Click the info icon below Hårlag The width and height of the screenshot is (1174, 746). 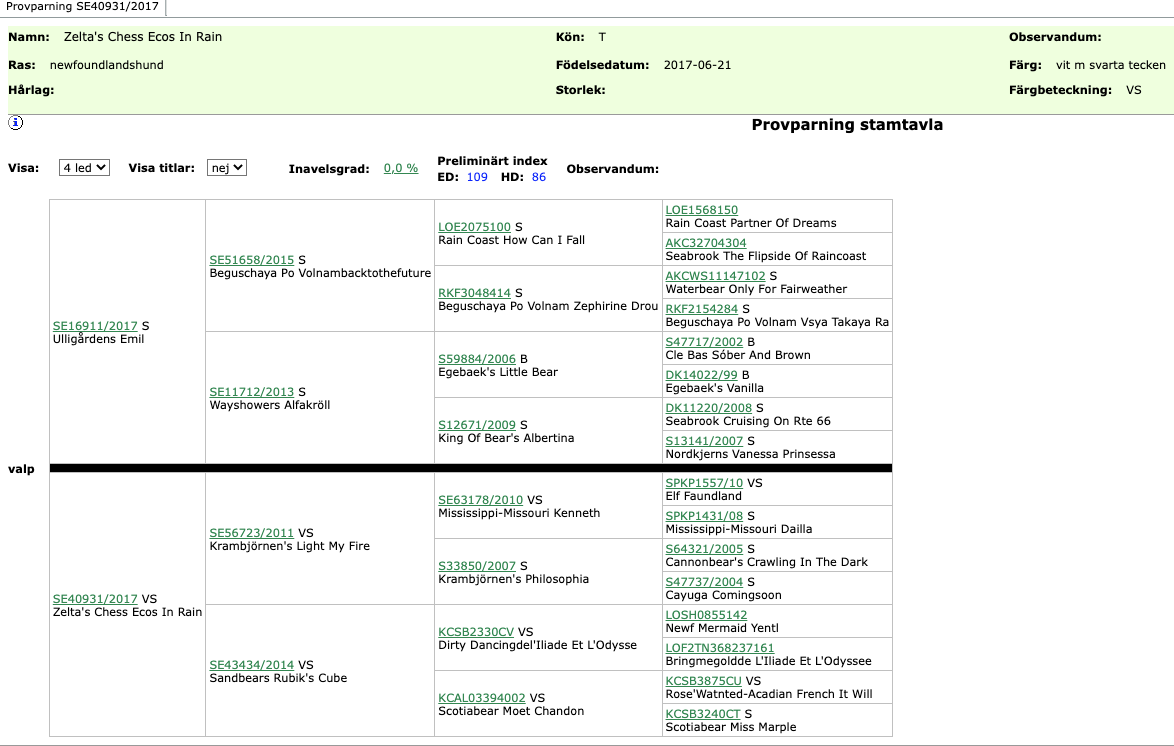[x=15, y=123]
